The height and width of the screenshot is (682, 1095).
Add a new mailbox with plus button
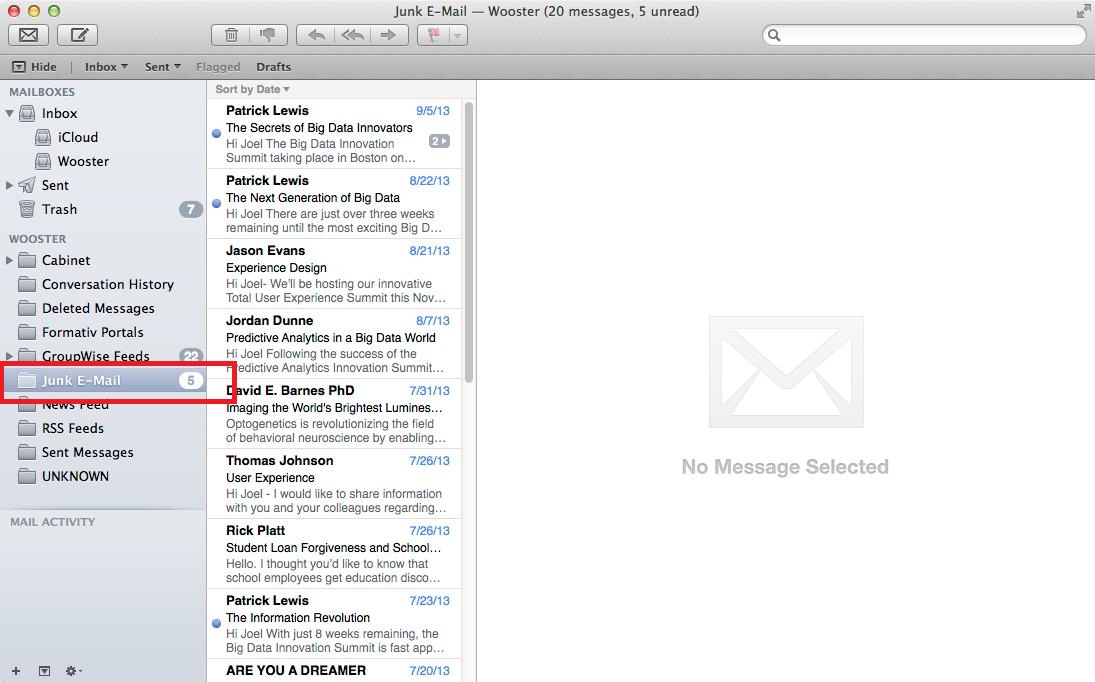pos(16,671)
